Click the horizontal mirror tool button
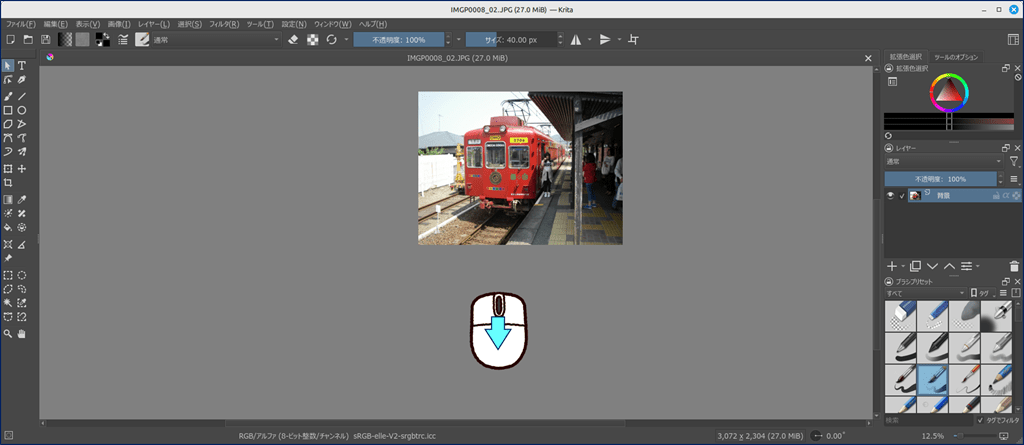 tap(575, 40)
